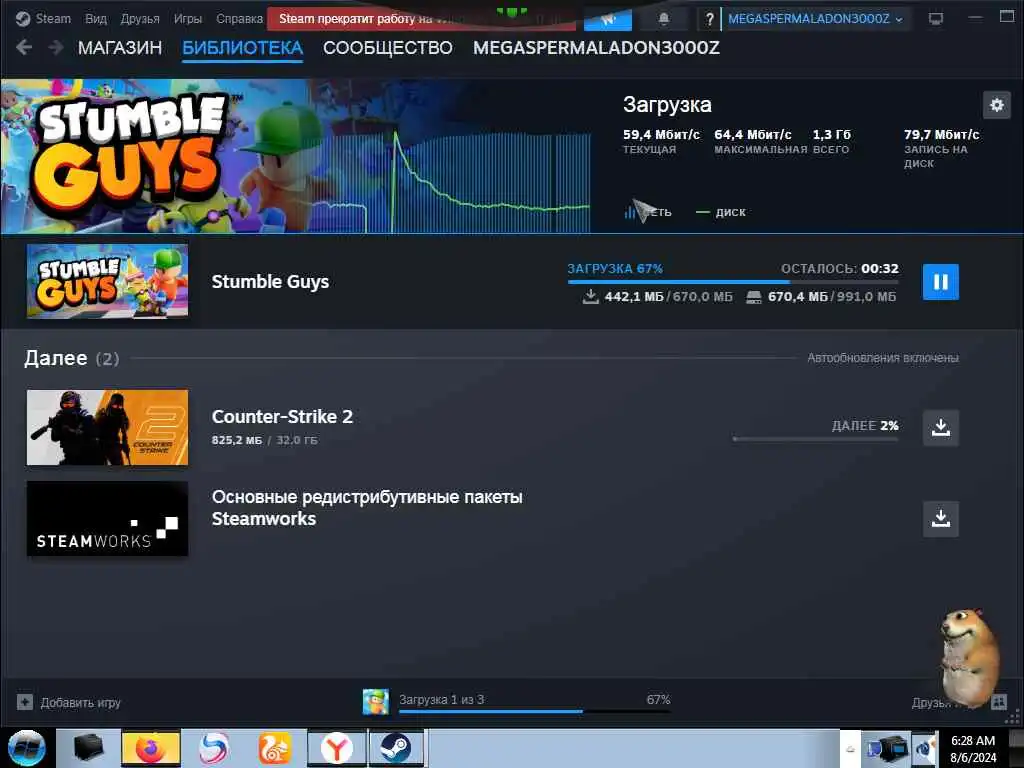Screen dimensions: 1024x768
Task: Open the notifications bell
Action: (664, 19)
